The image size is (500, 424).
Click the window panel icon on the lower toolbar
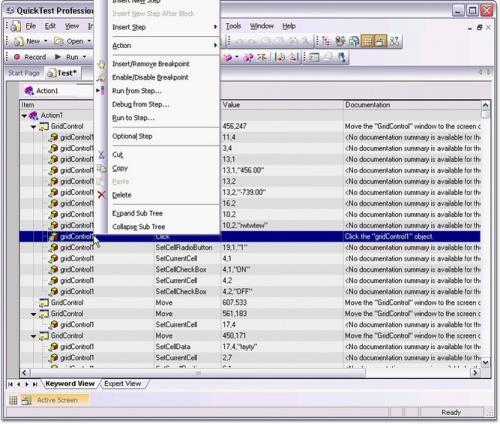(x=314, y=57)
